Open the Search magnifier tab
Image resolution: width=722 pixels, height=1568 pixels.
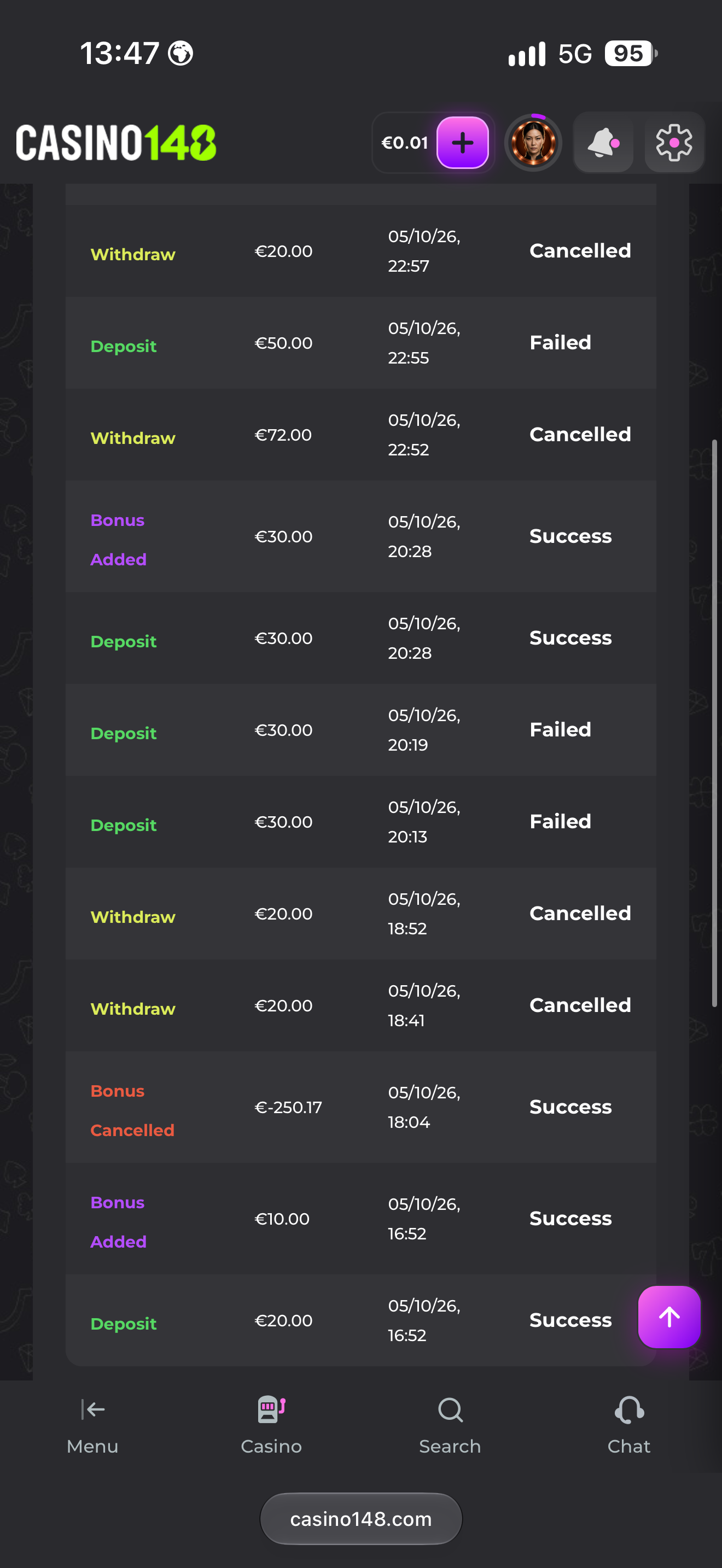450,1425
